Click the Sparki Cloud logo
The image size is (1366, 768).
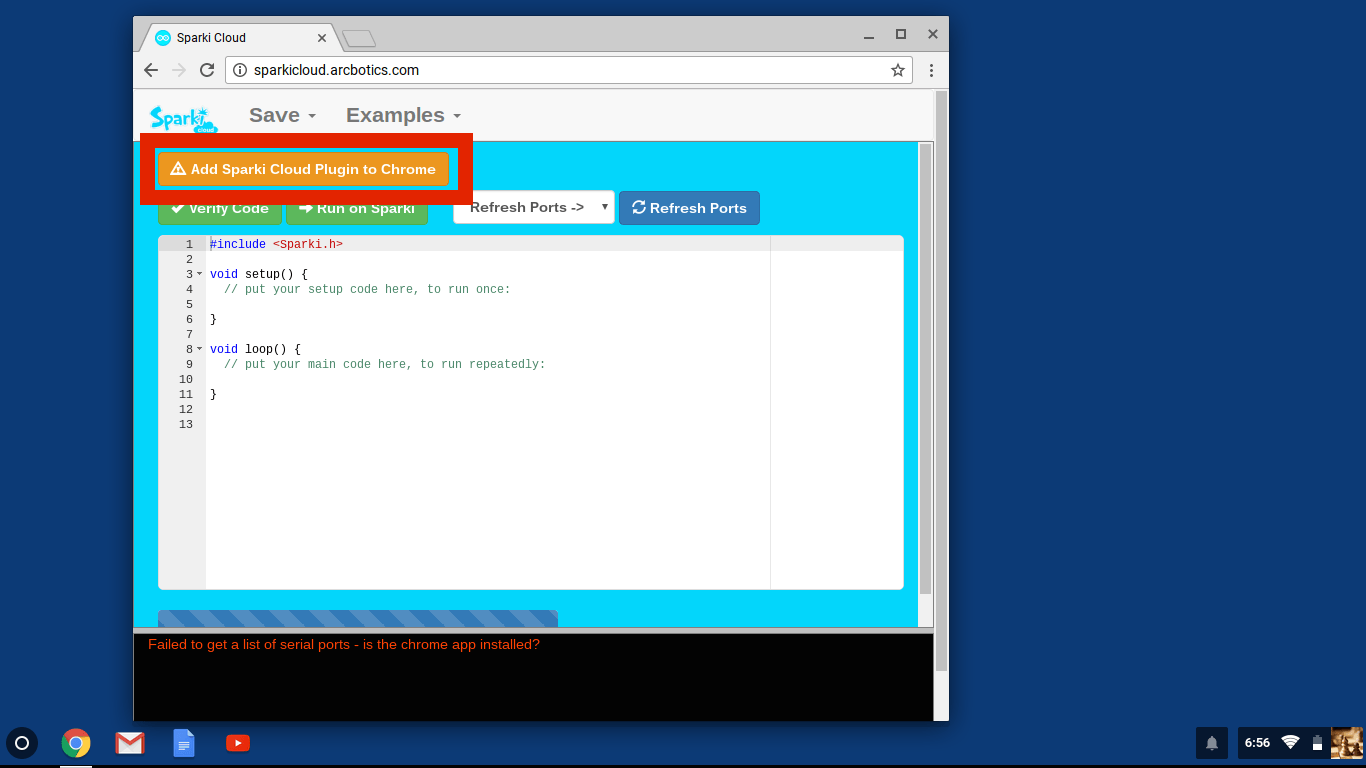(183, 119)
